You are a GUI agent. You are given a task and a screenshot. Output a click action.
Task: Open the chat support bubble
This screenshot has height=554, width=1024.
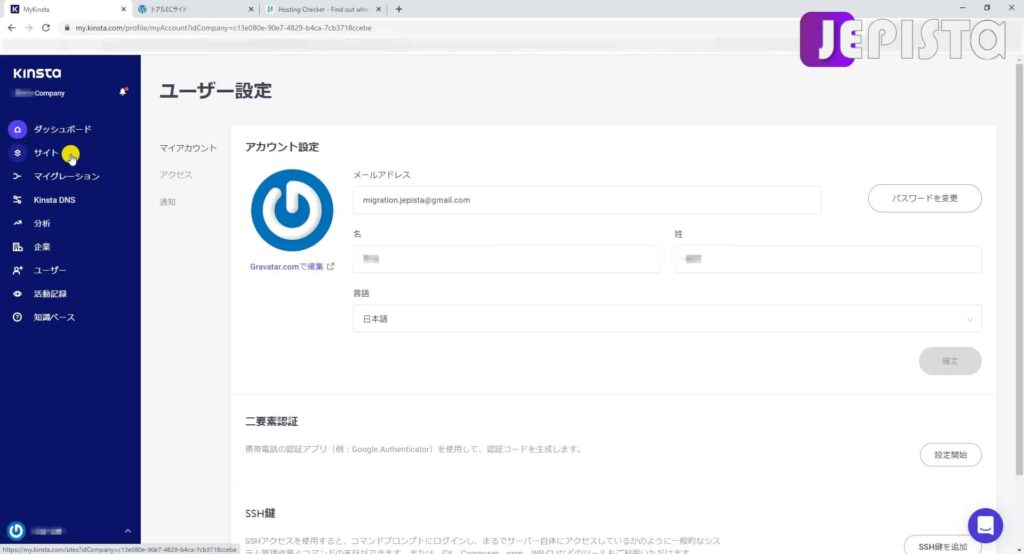tap(985, 525)
